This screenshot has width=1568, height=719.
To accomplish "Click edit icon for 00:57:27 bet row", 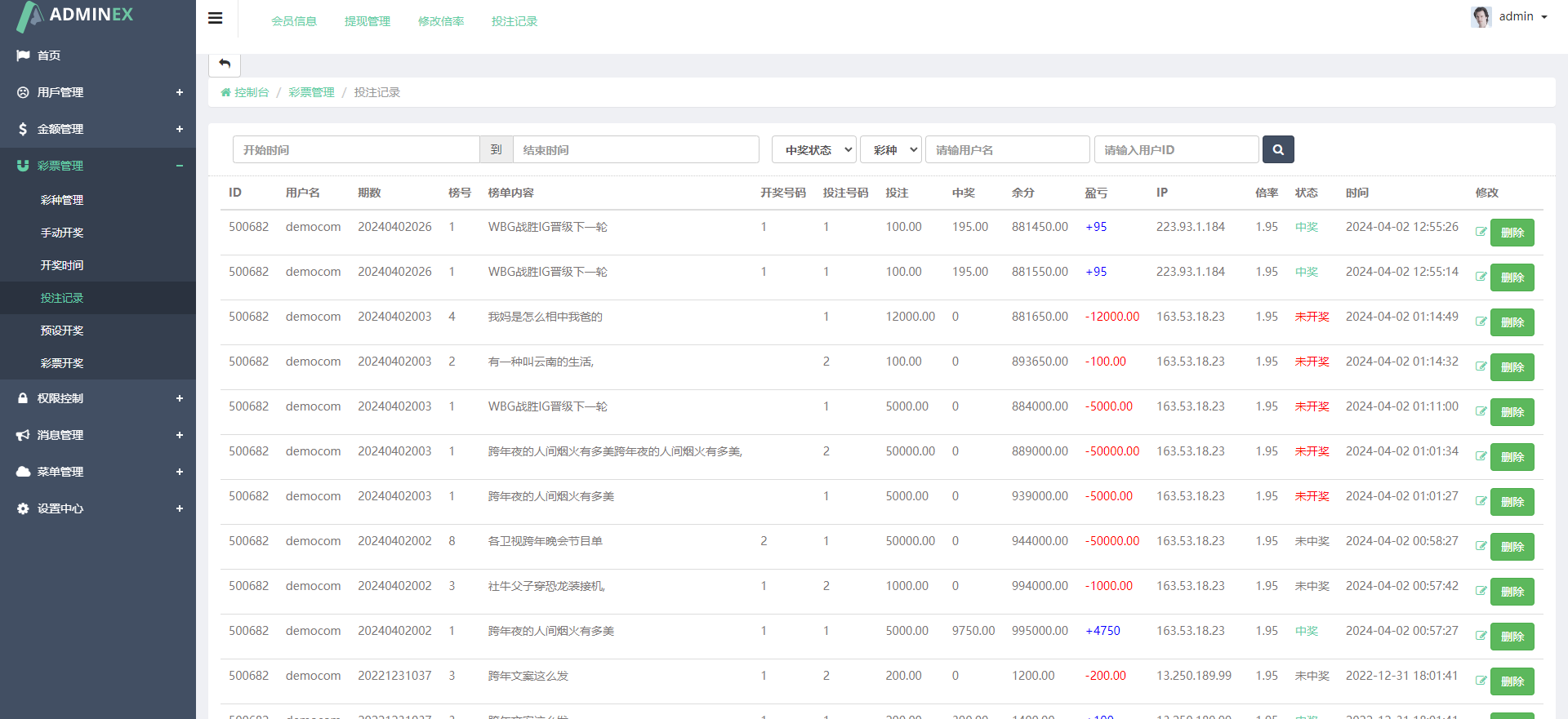I will (x=1481, y=636).
